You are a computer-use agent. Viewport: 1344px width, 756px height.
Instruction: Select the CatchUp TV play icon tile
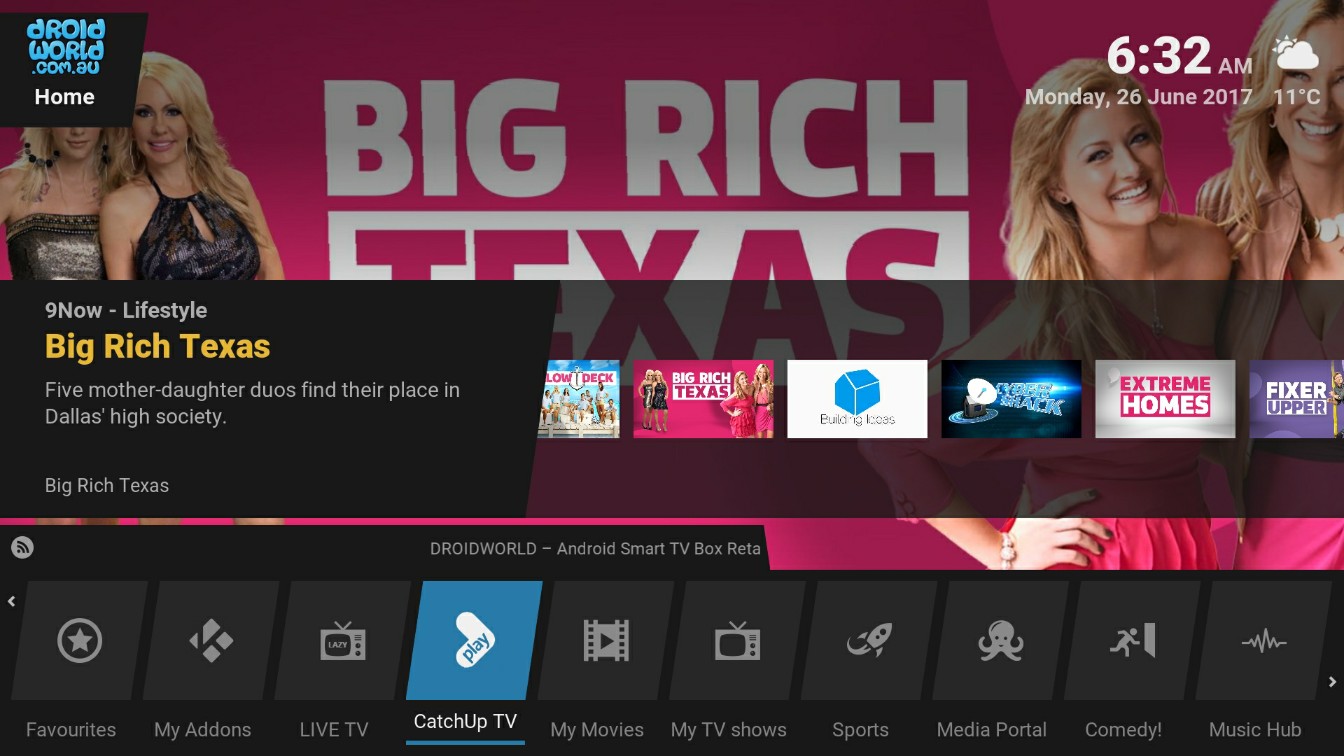click(474, 641)
